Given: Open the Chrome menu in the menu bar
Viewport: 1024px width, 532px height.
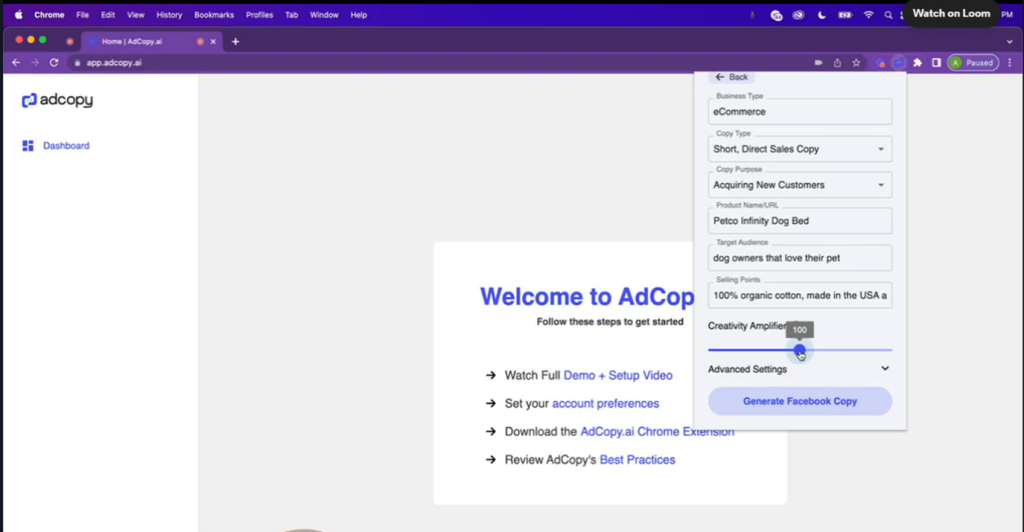Looking at the screenshot, I should click(49, 14).
